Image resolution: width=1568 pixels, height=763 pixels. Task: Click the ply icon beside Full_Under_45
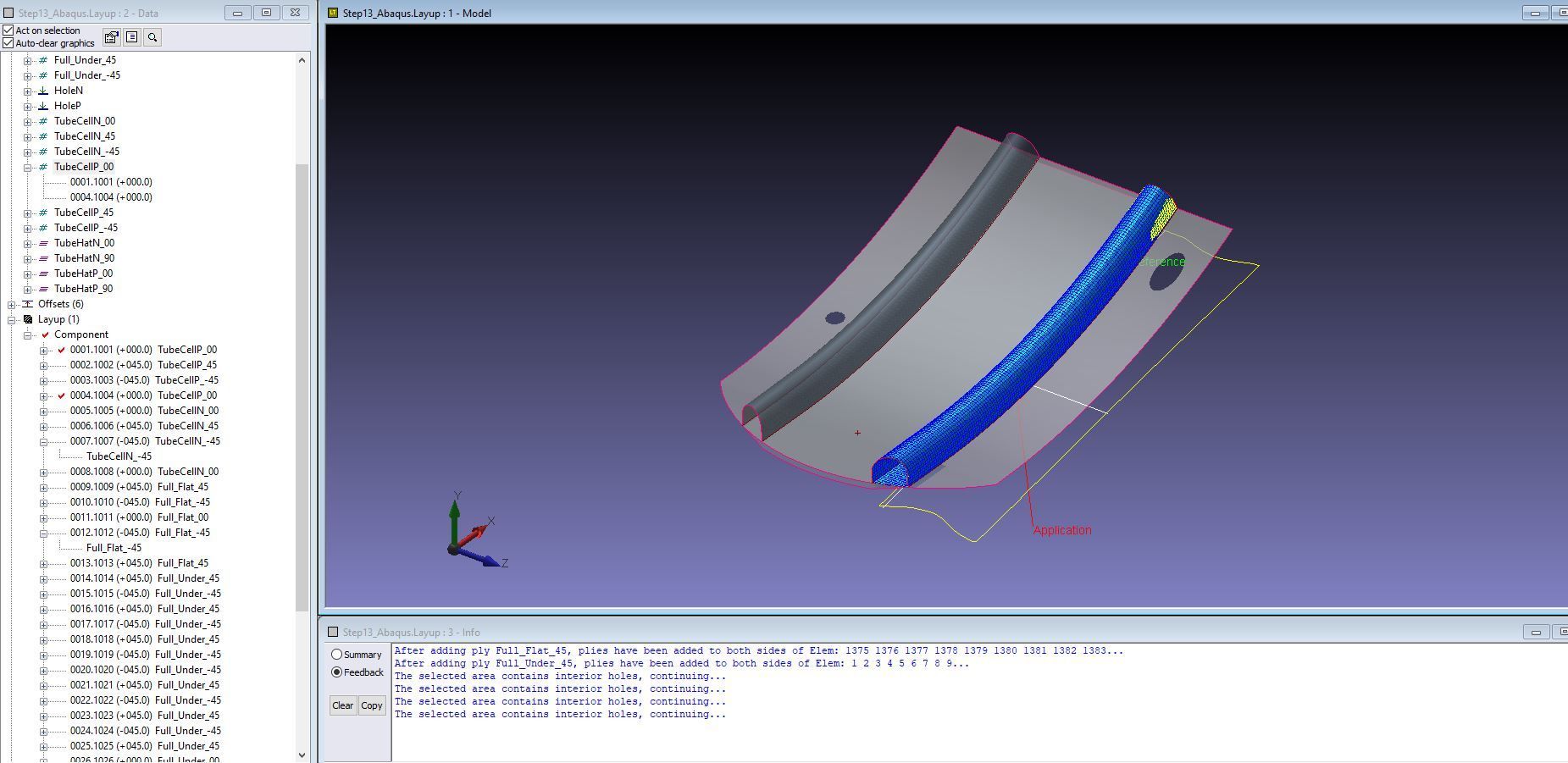pos(43,60)
